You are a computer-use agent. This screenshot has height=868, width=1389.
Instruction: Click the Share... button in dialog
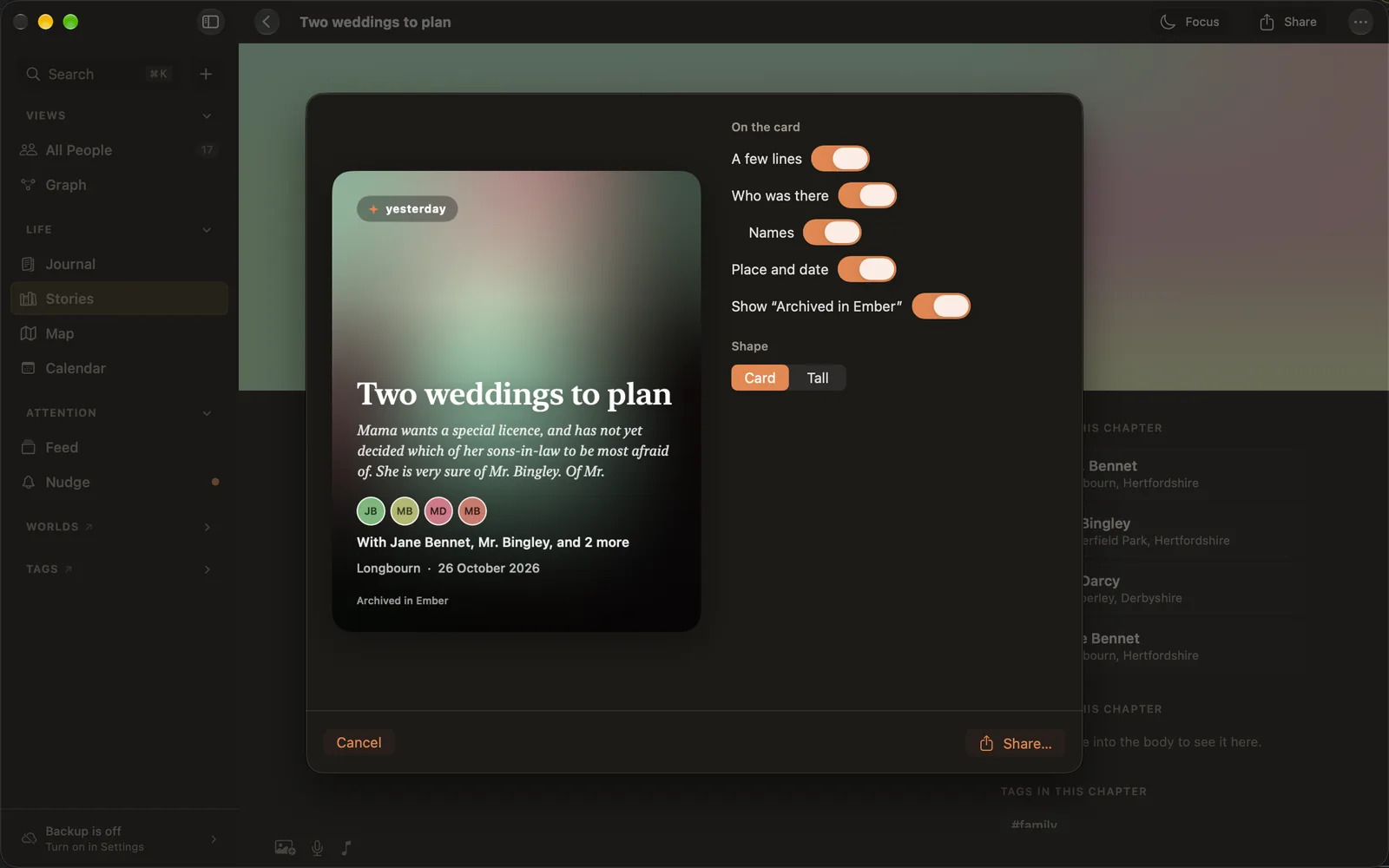pos(1015,743)
